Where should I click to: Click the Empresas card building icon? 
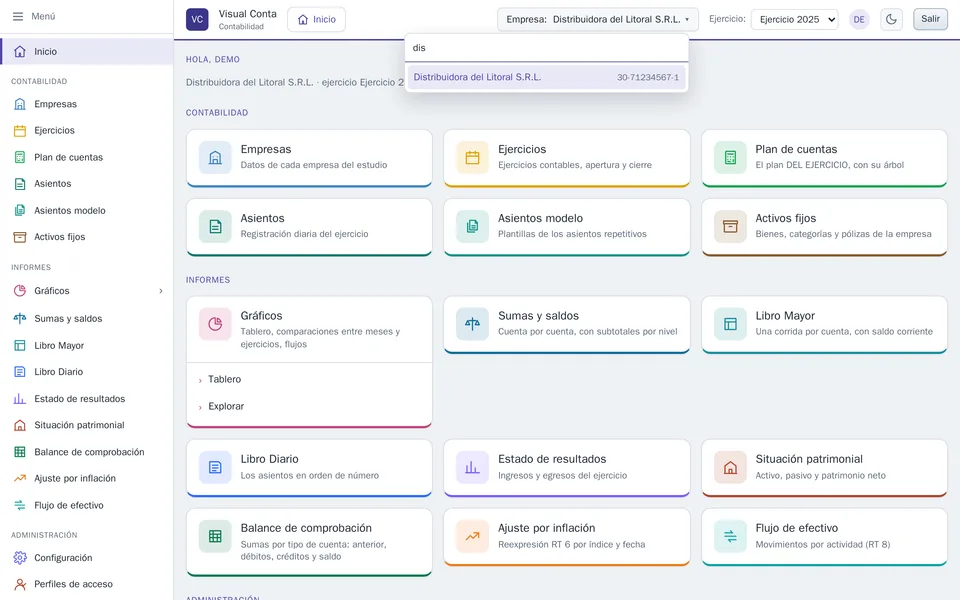click(215, 157)
